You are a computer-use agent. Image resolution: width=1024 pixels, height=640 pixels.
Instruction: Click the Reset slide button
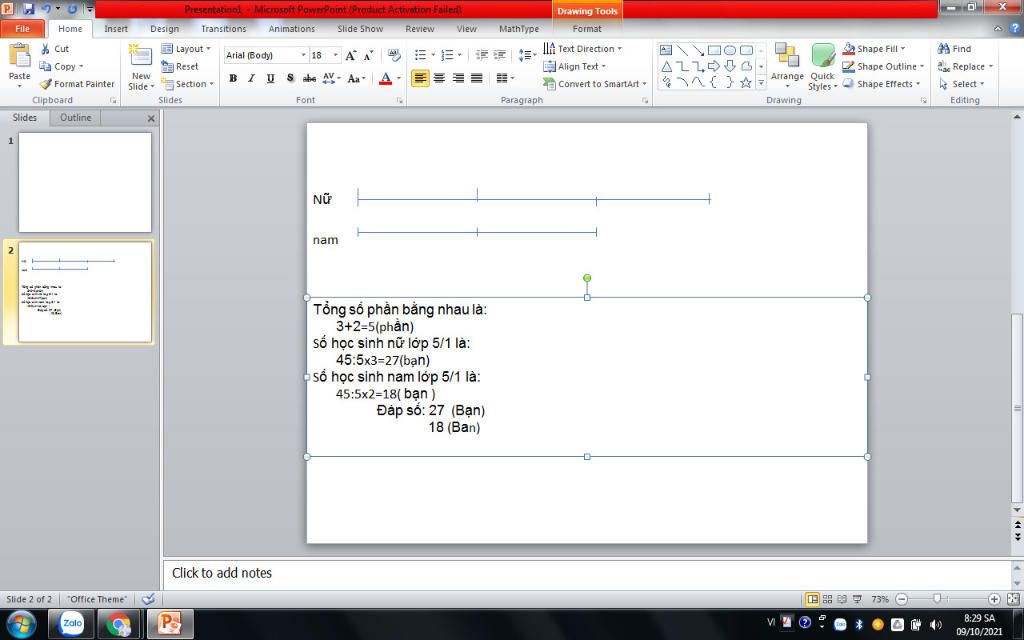(x=180, y=67)
